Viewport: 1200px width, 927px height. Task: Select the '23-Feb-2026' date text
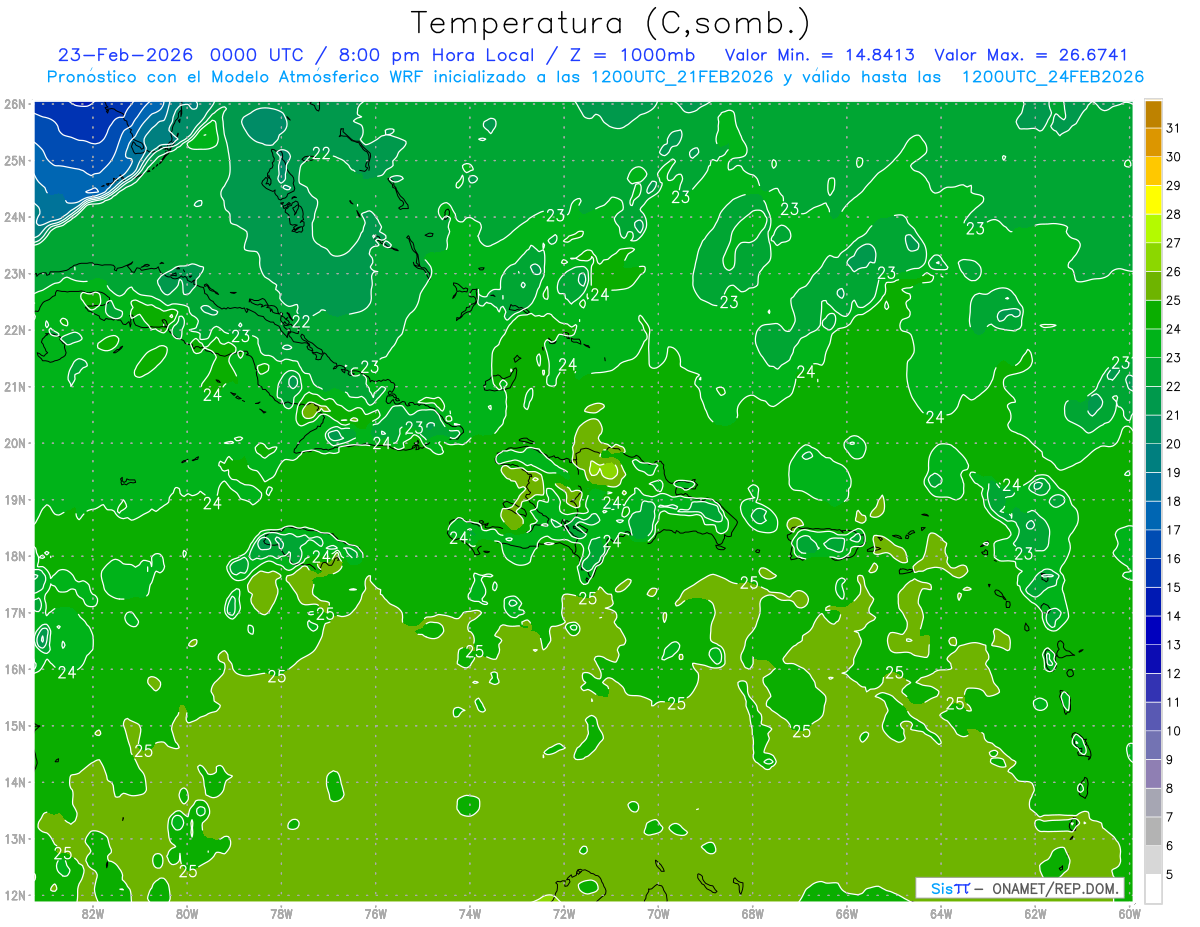coord(124,55)
